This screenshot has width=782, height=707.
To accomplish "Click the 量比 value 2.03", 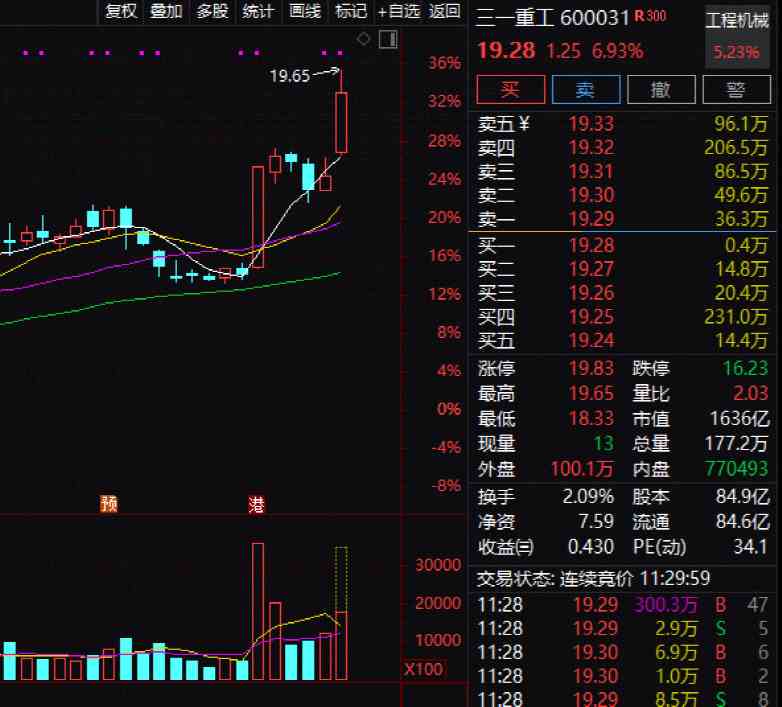I will (x=751, y=393).
